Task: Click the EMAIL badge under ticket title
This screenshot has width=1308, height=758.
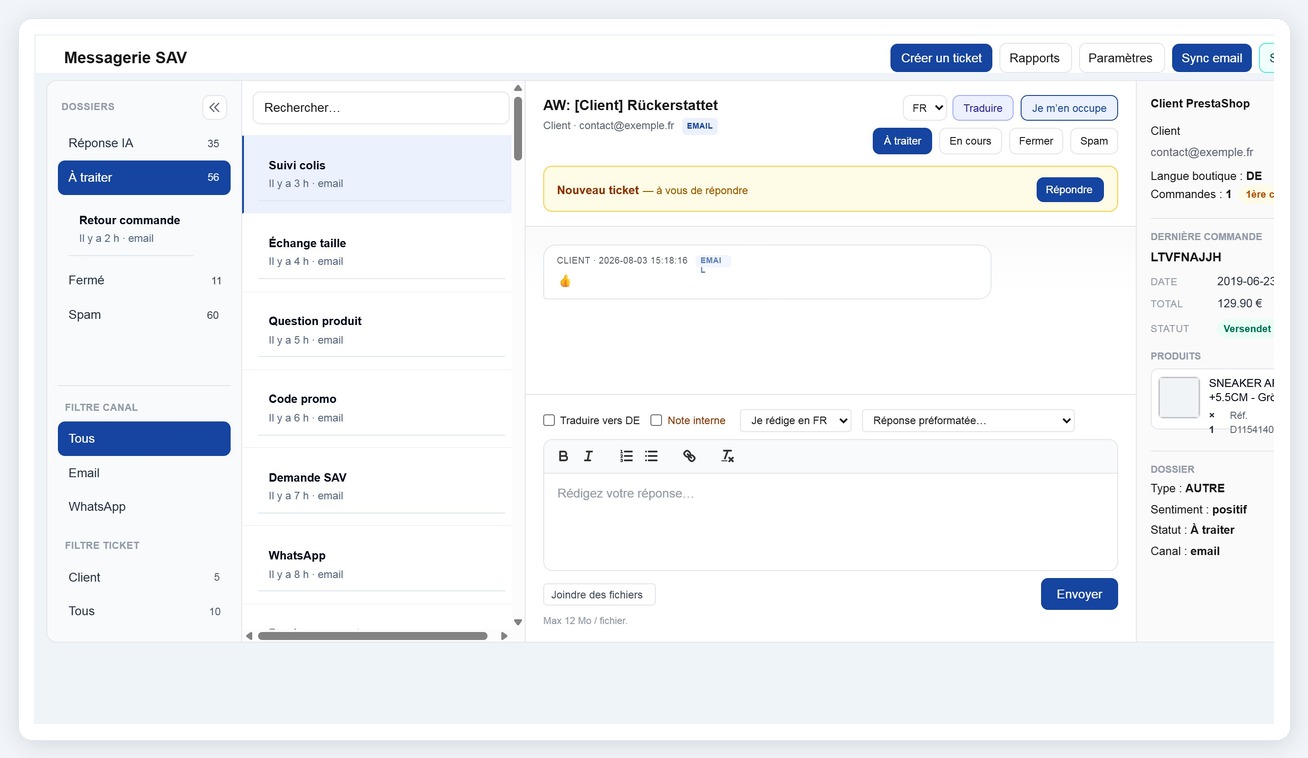Action: click(700, 126)
